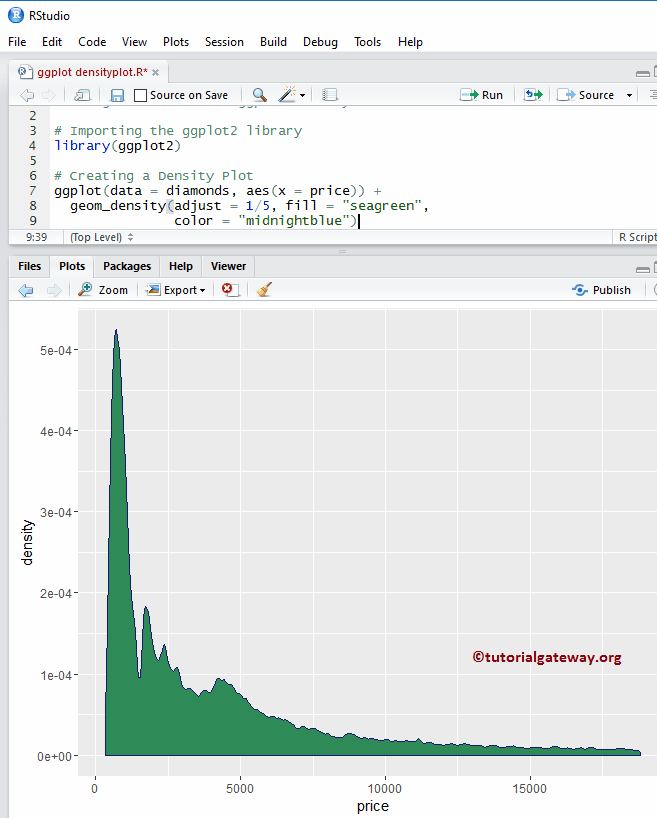Switch to the Packages tab
This screenshot has width=657, height=818.
127,266
